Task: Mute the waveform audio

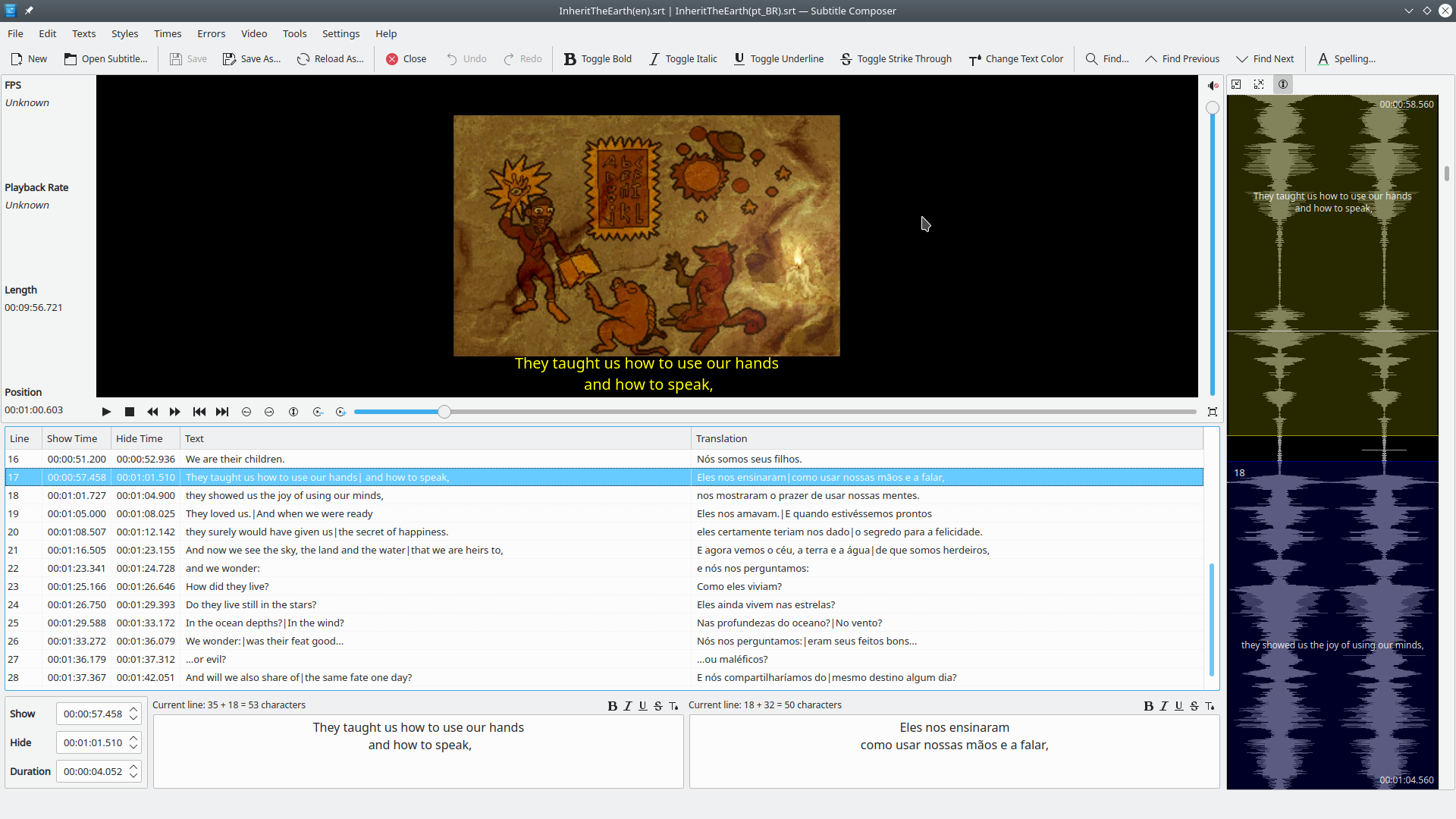Action: coord(1213,85)
